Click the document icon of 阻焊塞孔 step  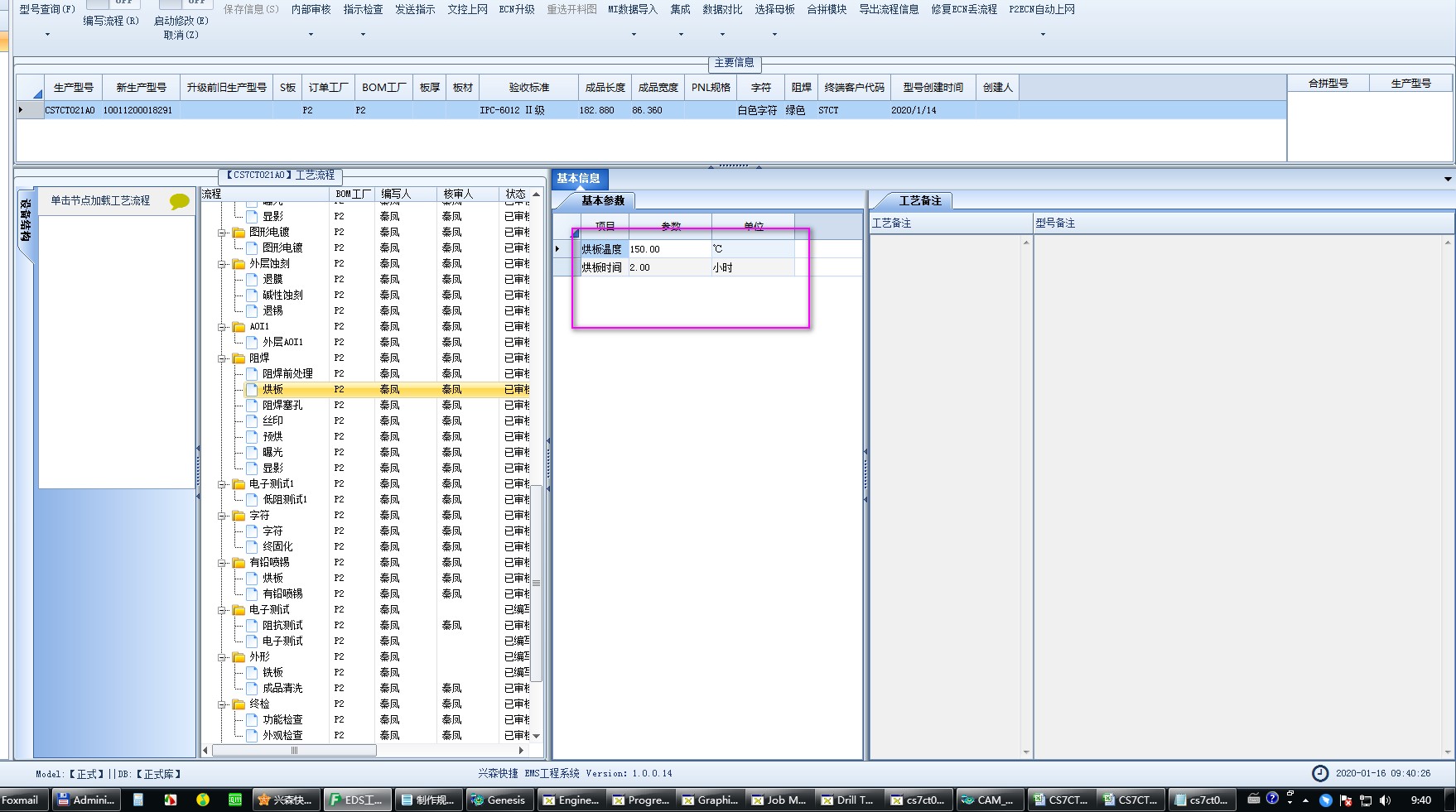[x=252, y=406]
